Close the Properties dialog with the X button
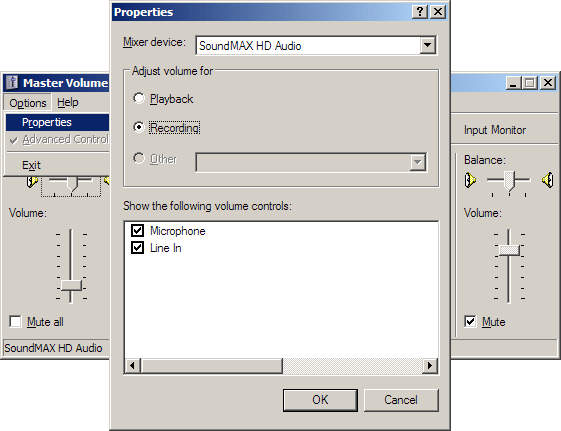Viewport: 561px width, 431px height. coord(438,12)
